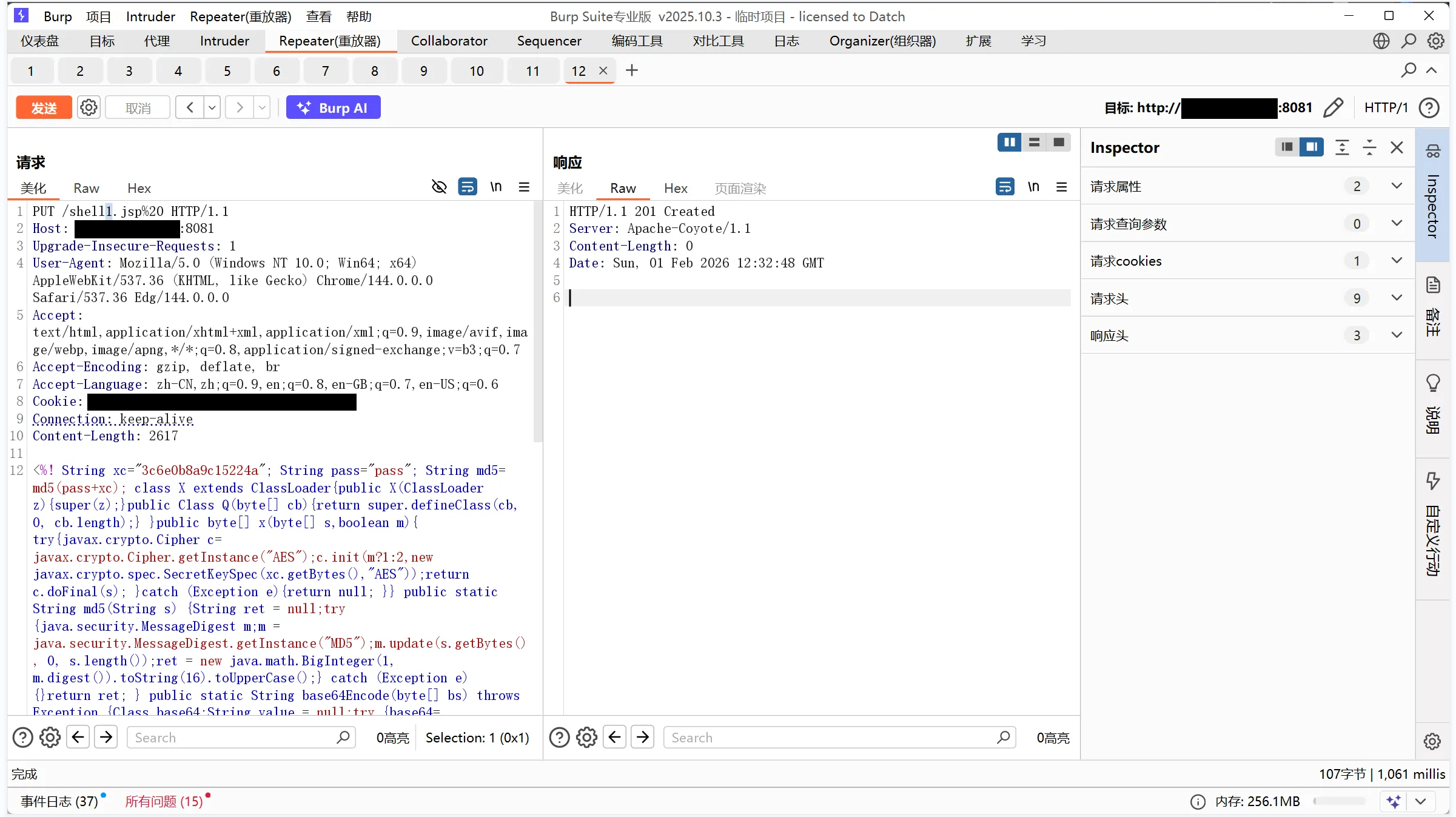Open Repeater help question mark icon
Screen dimensions: 1456x817
(x=1429, y=108)
